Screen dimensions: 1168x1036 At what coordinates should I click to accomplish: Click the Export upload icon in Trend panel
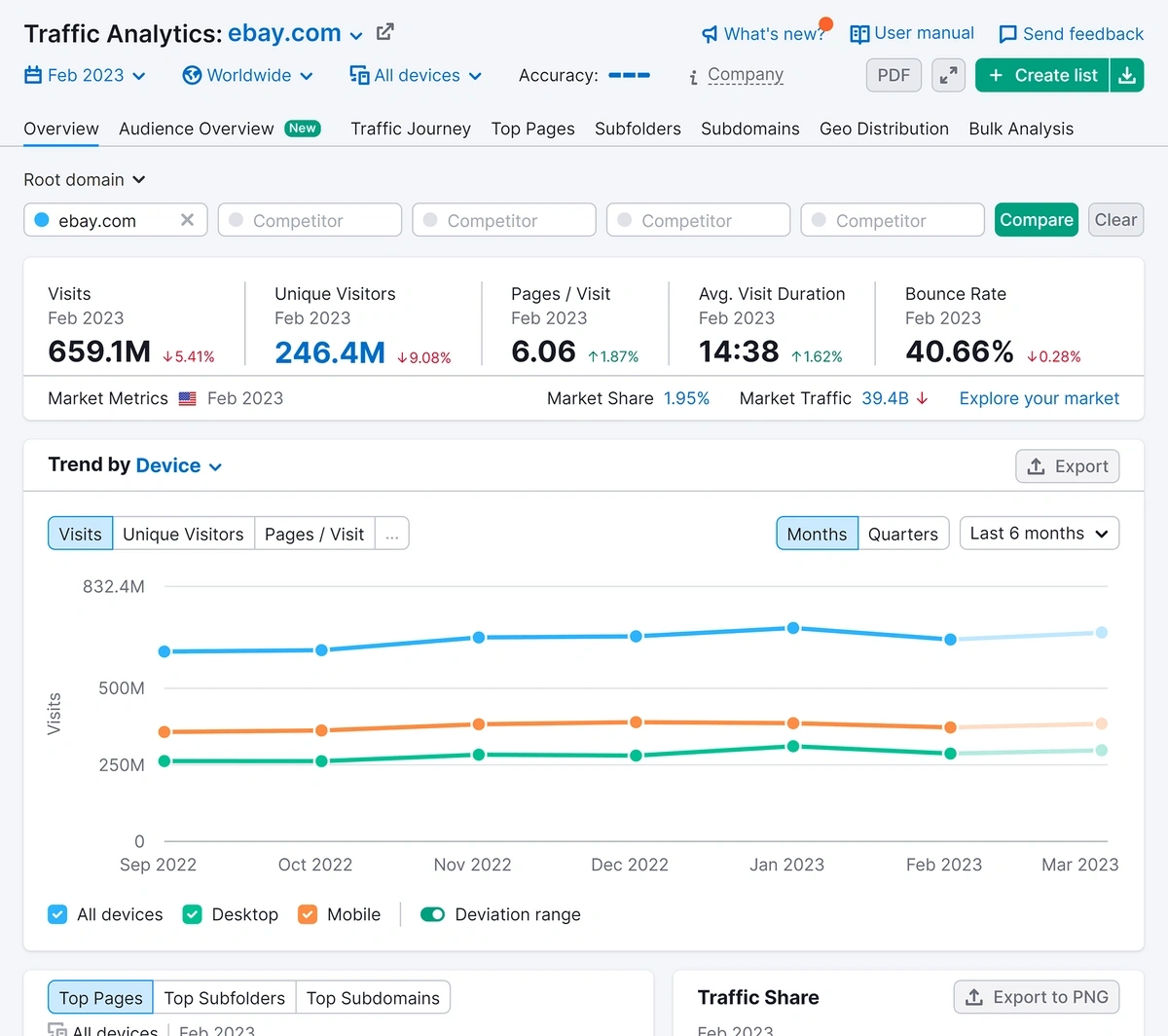click(1037, 466)
